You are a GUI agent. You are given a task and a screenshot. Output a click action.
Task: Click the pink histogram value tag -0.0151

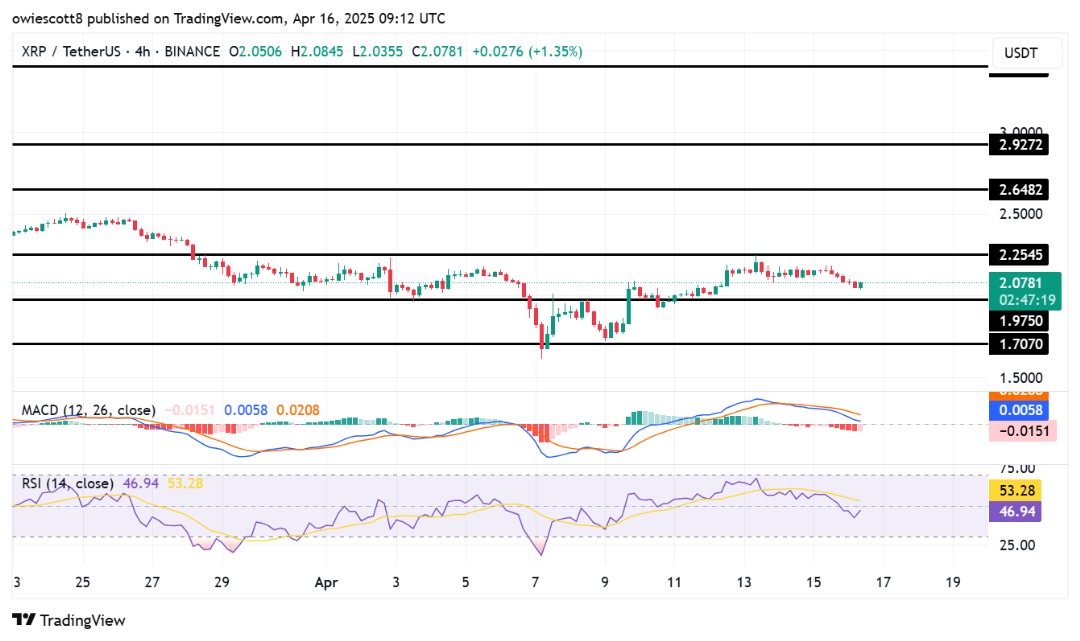tap(1019, 430)
